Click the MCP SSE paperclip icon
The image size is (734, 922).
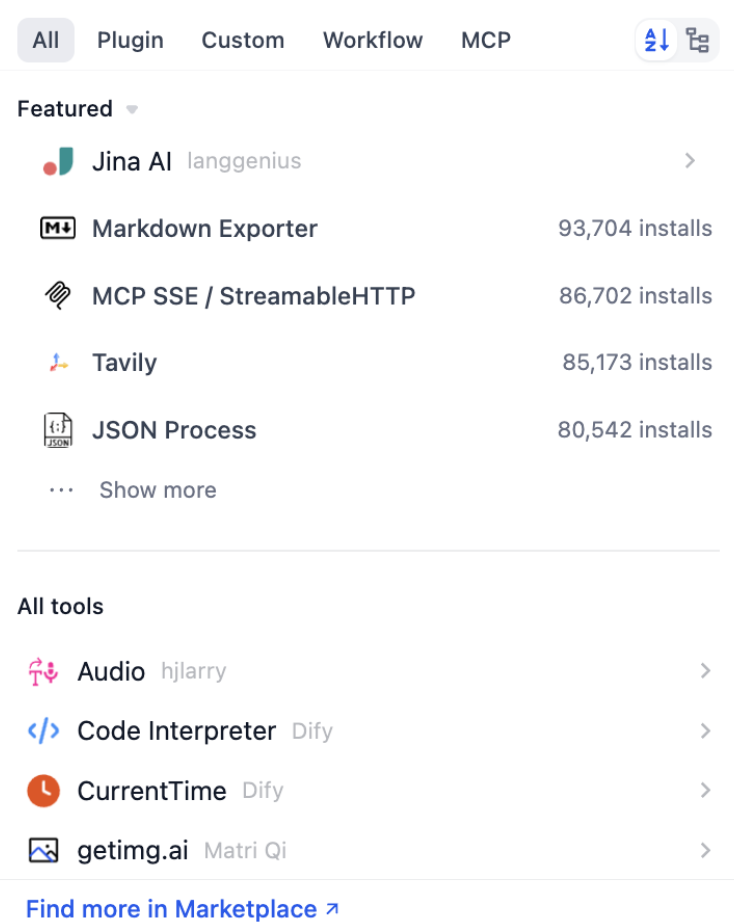tap(58, 296)
